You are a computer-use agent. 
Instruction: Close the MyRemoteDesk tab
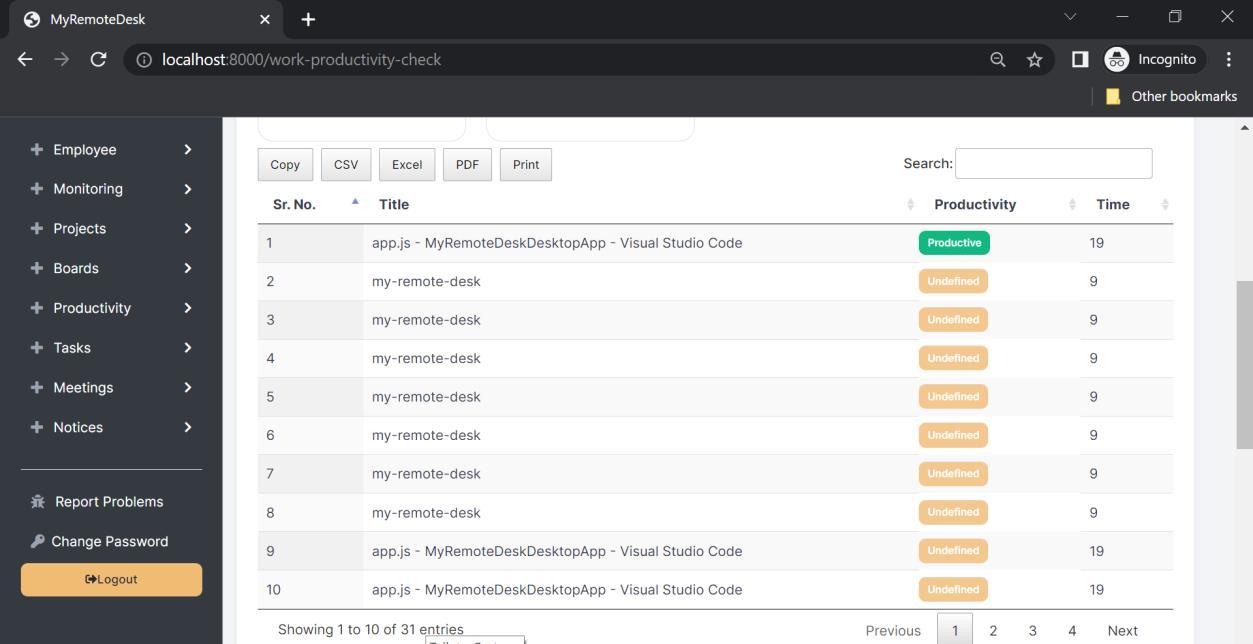(x=265, y=20)
